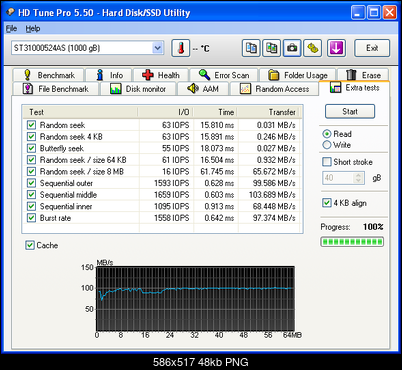Click the Short stroke spinner arrows
This screenshot has width=402, height=370.
point(359,178)
